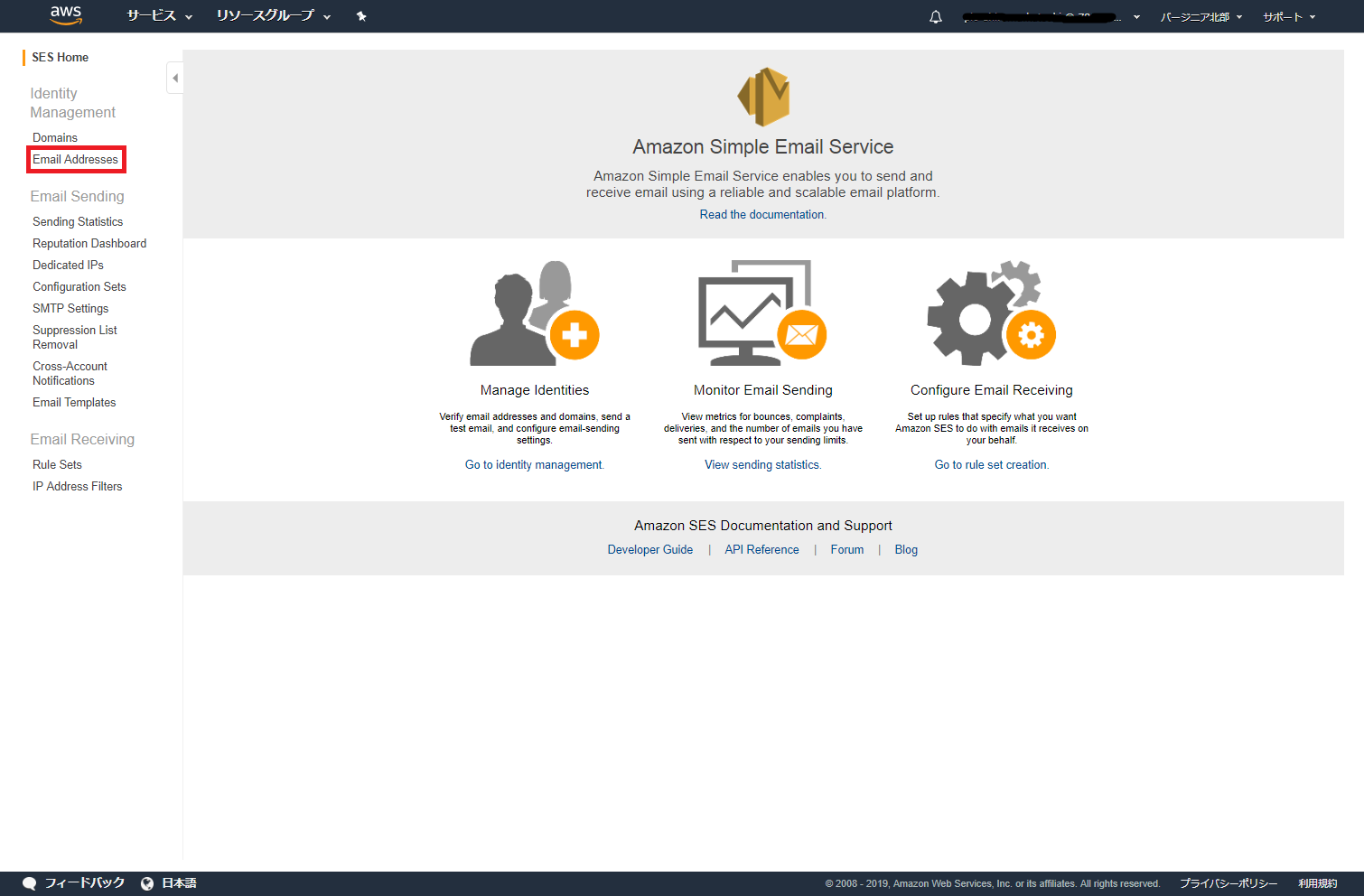Image resolution: width=1364 pixels, height=896 pixels.
Task: Open the Reputation Dashboard sidebar item
Action: pos(89,243)
